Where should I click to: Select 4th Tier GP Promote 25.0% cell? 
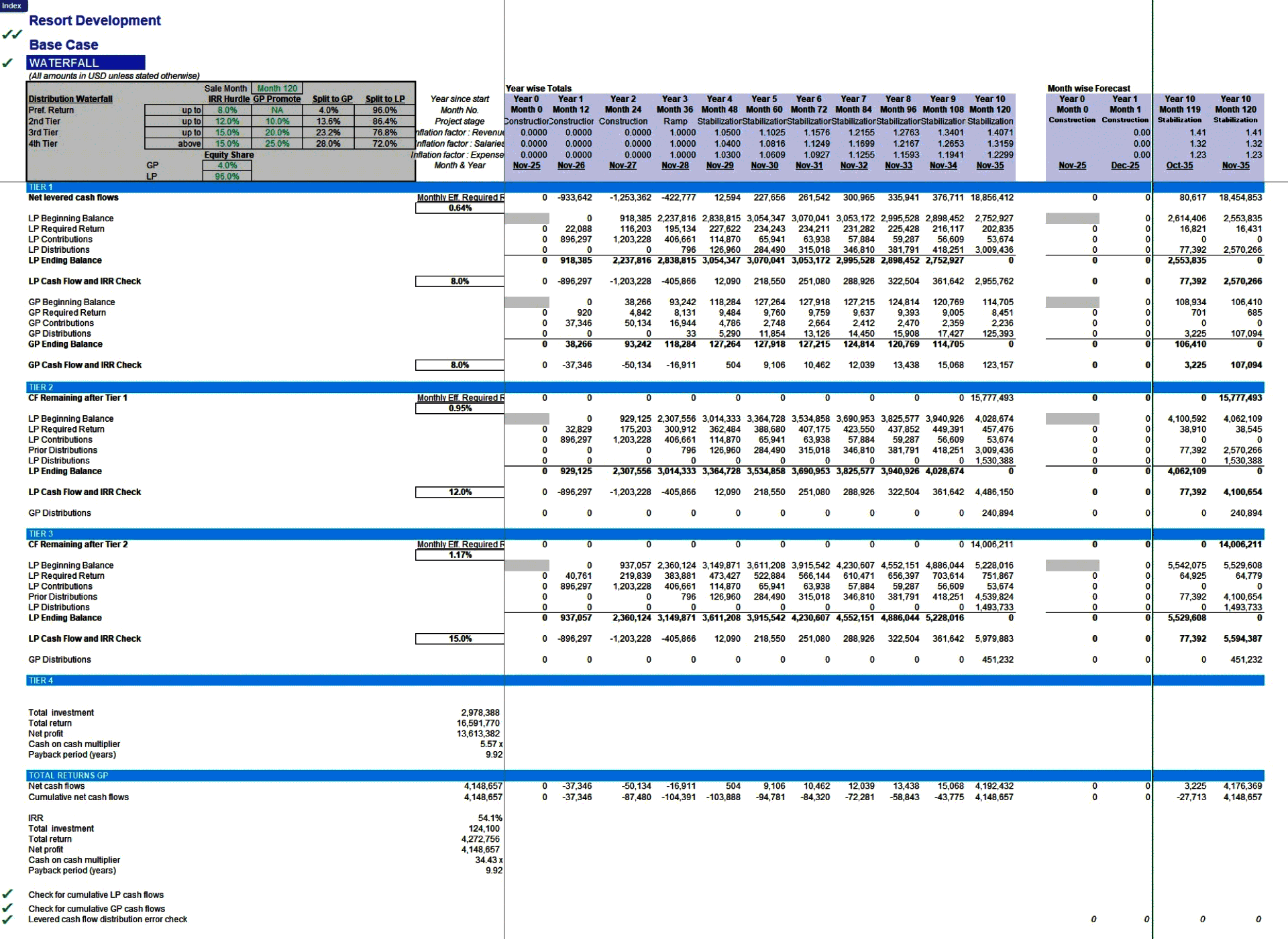coord(277,144)
